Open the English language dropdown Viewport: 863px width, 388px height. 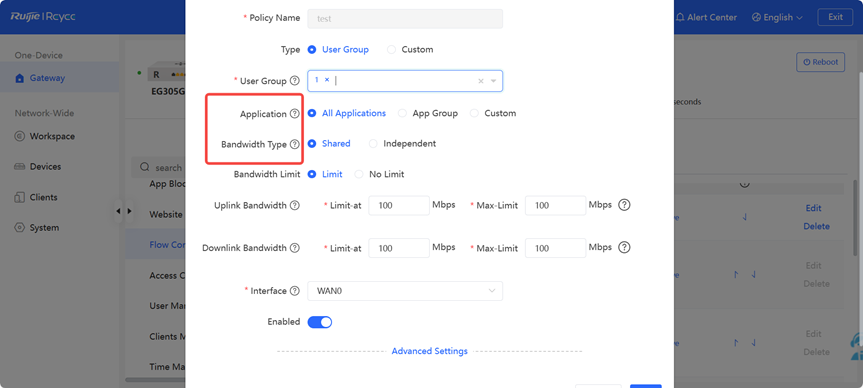tap(778, 17)
